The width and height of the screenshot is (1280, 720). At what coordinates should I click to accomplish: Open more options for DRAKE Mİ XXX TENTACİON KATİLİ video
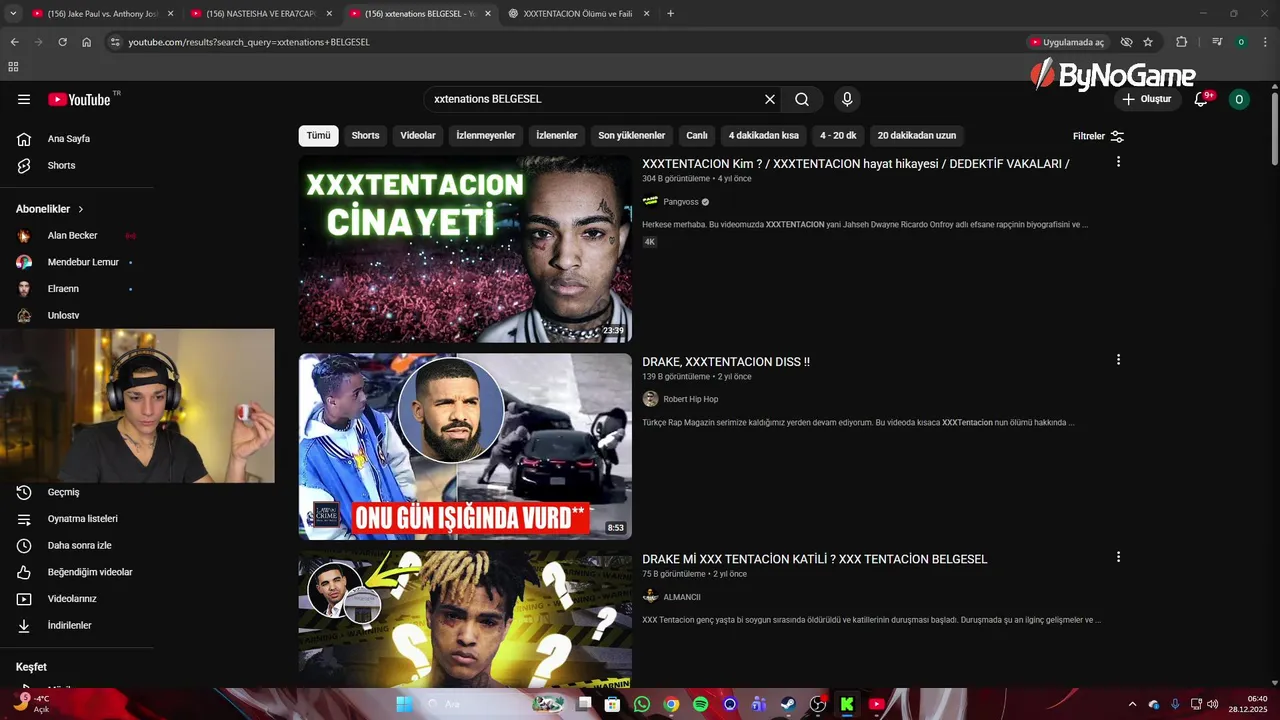(x=1118, y=557)
